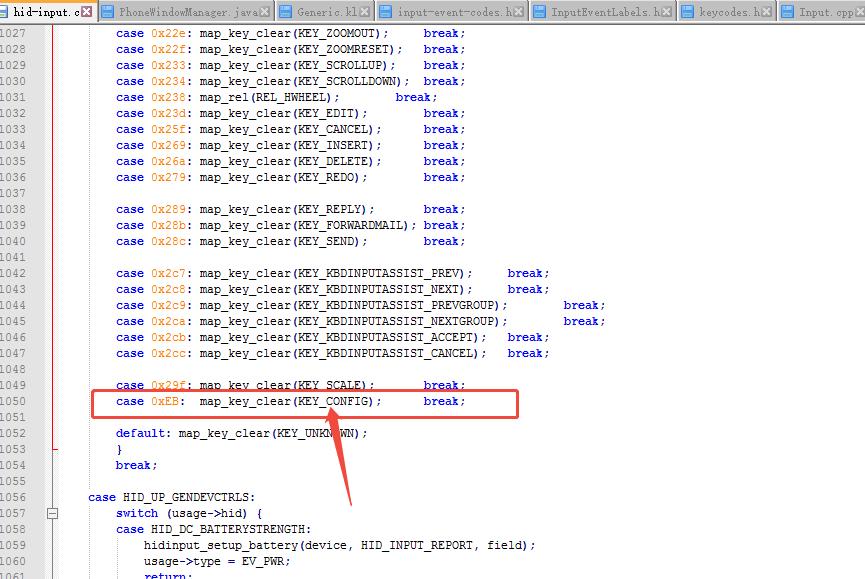Close the input-event-codes.h tab
The width and height of the screenshot is (865, 579).
(x=519, y=12)
